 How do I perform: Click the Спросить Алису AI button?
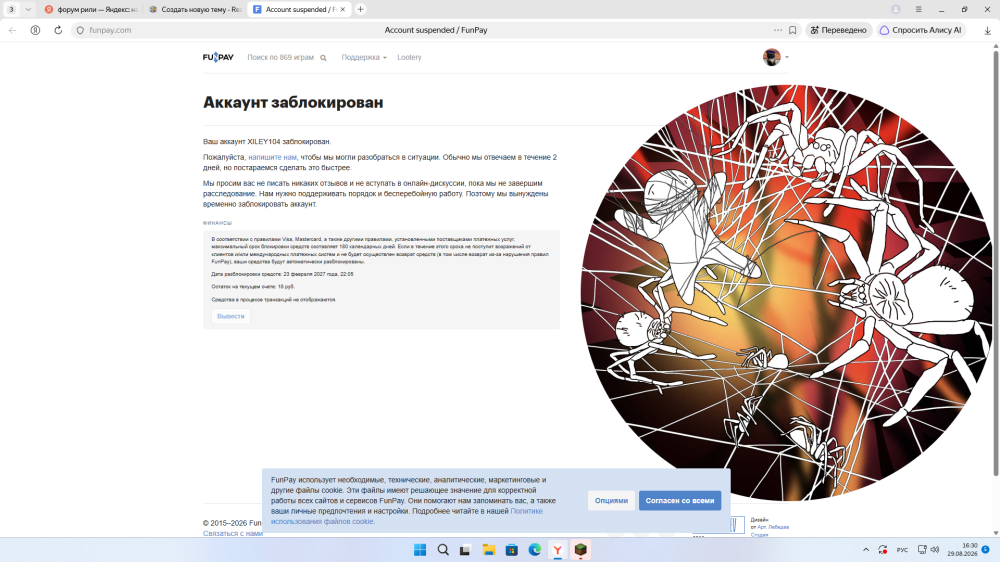[920, 30]
